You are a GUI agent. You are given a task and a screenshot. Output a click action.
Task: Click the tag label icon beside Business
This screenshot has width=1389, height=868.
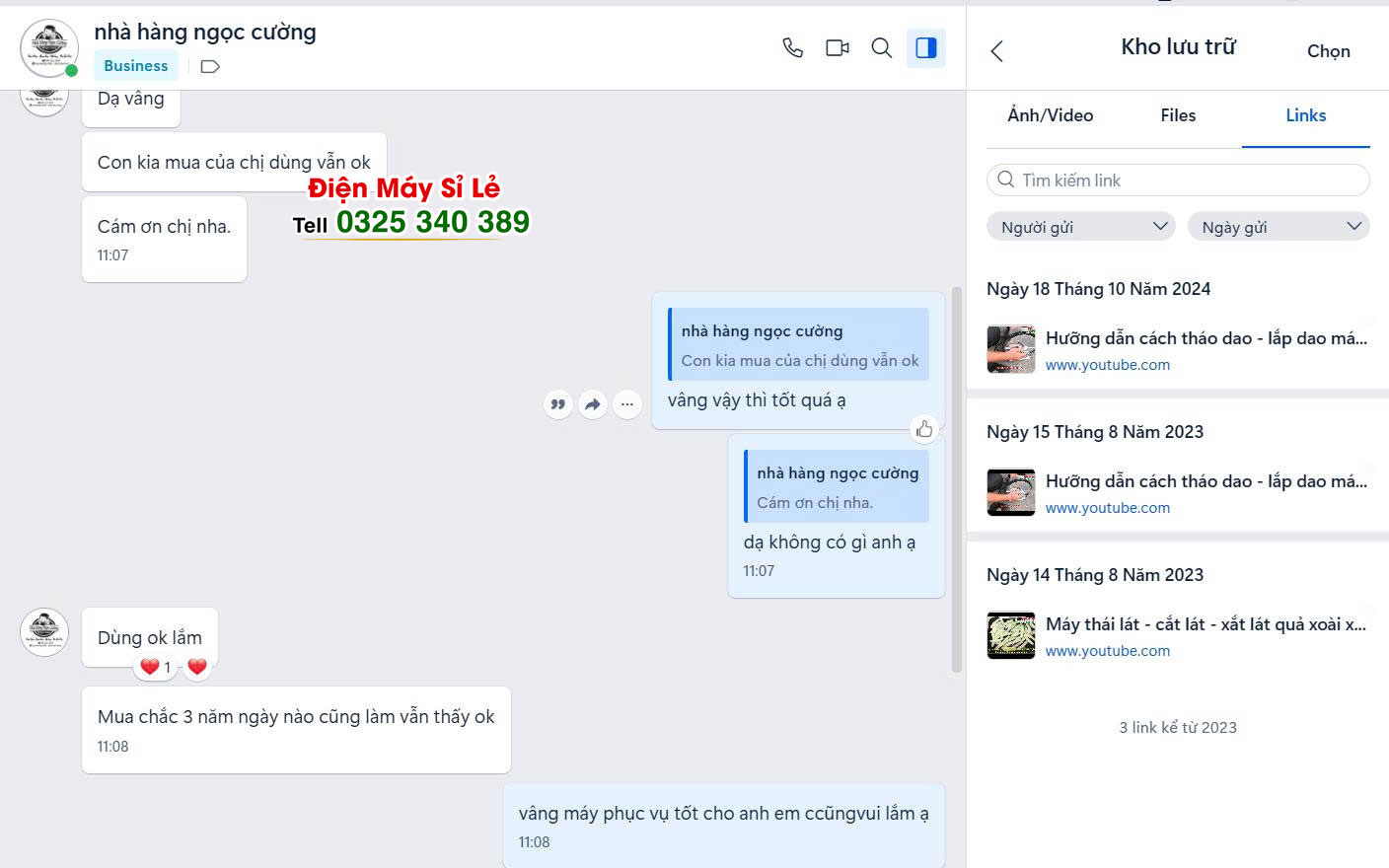pos(210,66)
